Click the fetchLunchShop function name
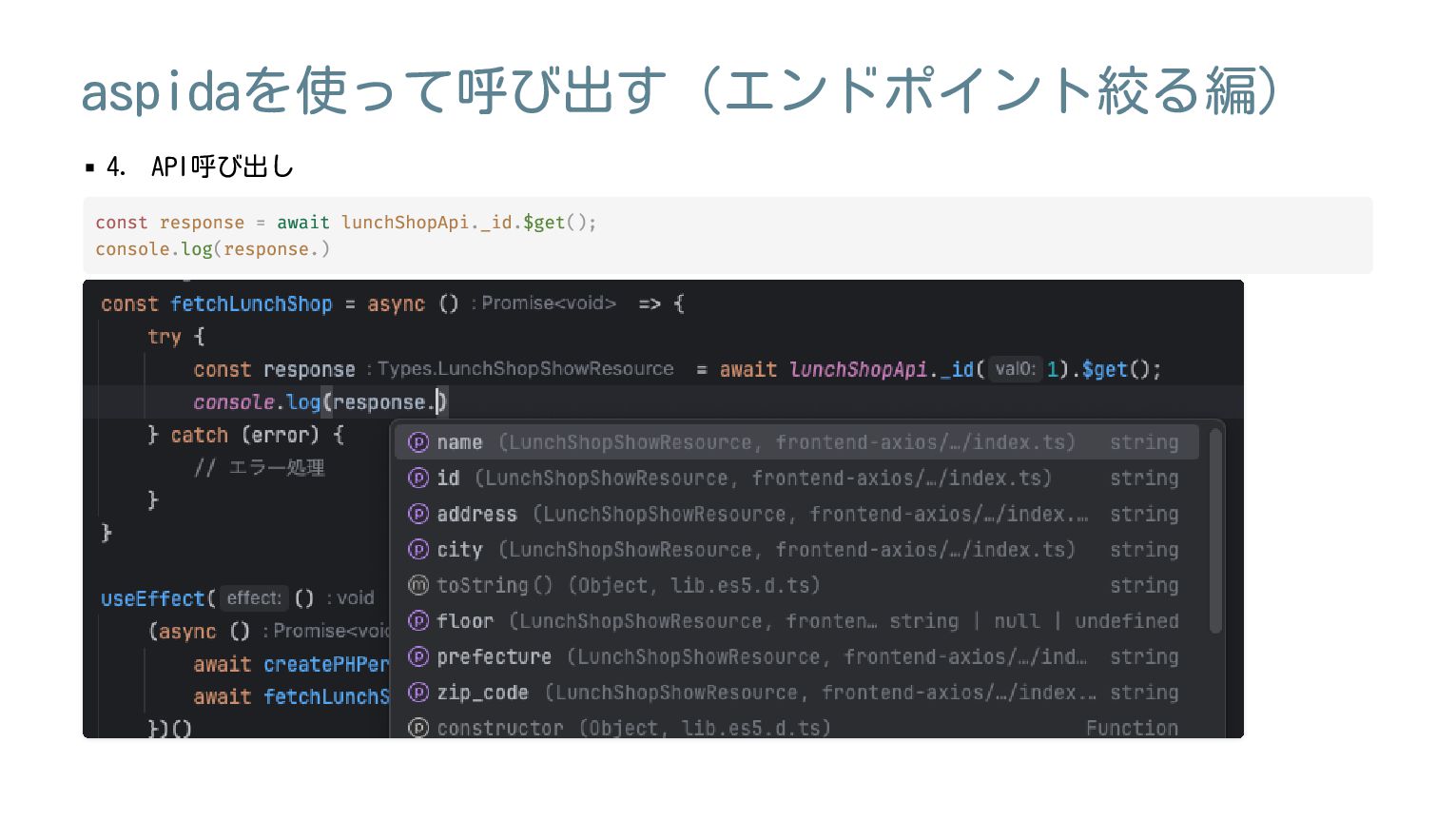The height and width of the screenshot is (821, 1456). 251,304
